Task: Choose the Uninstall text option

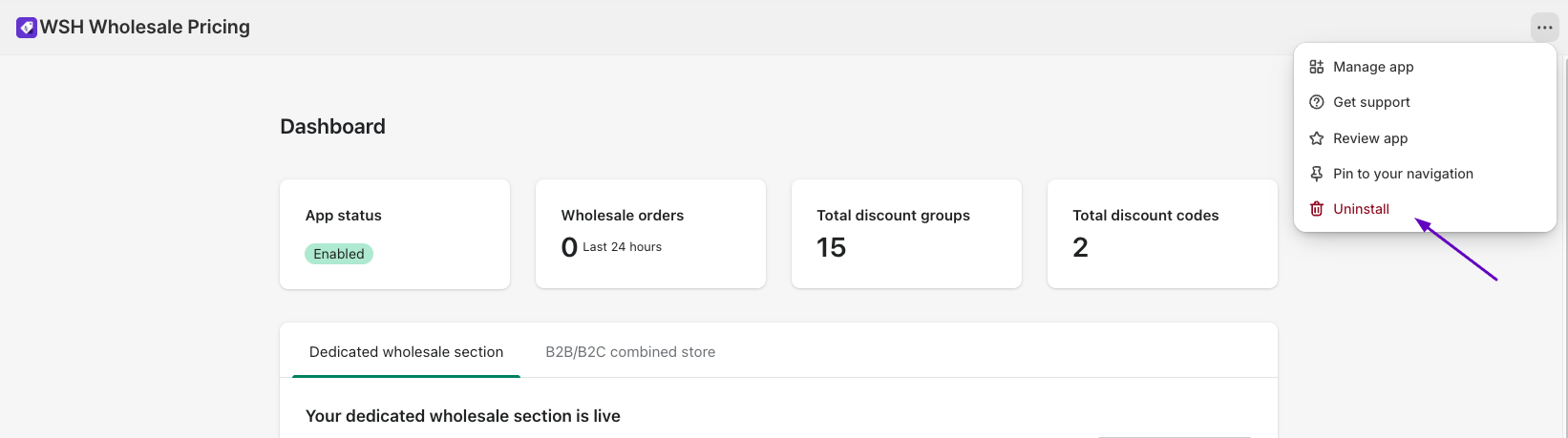Action: 1361,209
